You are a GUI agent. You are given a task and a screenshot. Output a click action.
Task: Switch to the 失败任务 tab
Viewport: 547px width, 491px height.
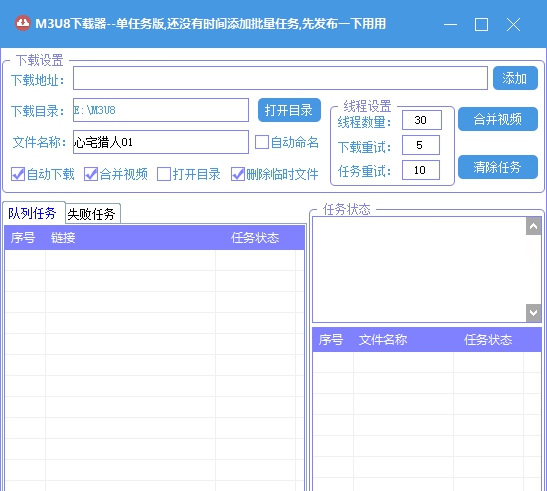click(x=92, y=214)
